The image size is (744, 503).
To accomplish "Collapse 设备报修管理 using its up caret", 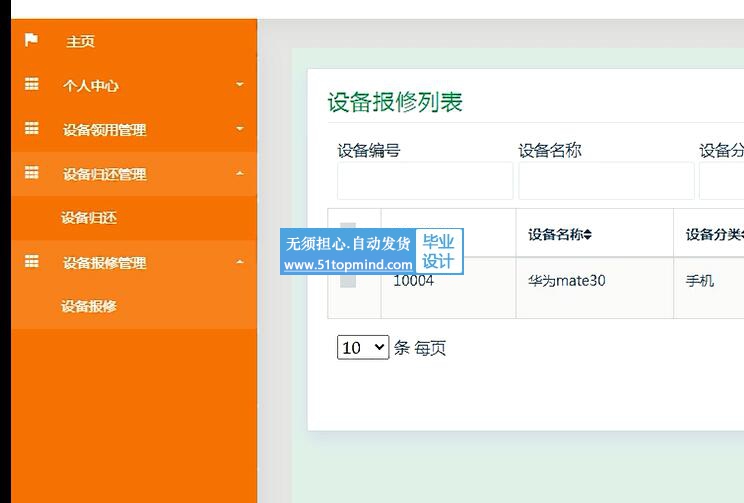I will click(x=240, y=262).
